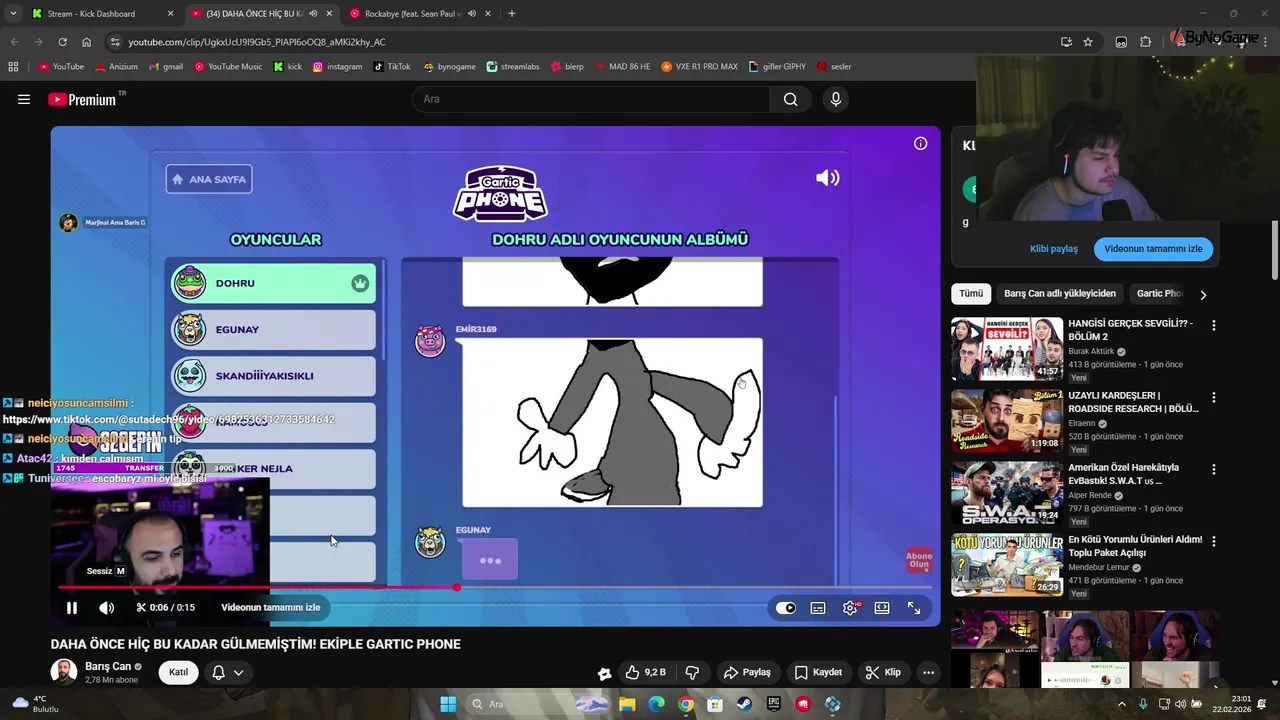Open 'En Kötü Yorumlu Ürünleri Aldım' video title
This screenshot has width=1280, height=720.
(x=1135, y=546)
